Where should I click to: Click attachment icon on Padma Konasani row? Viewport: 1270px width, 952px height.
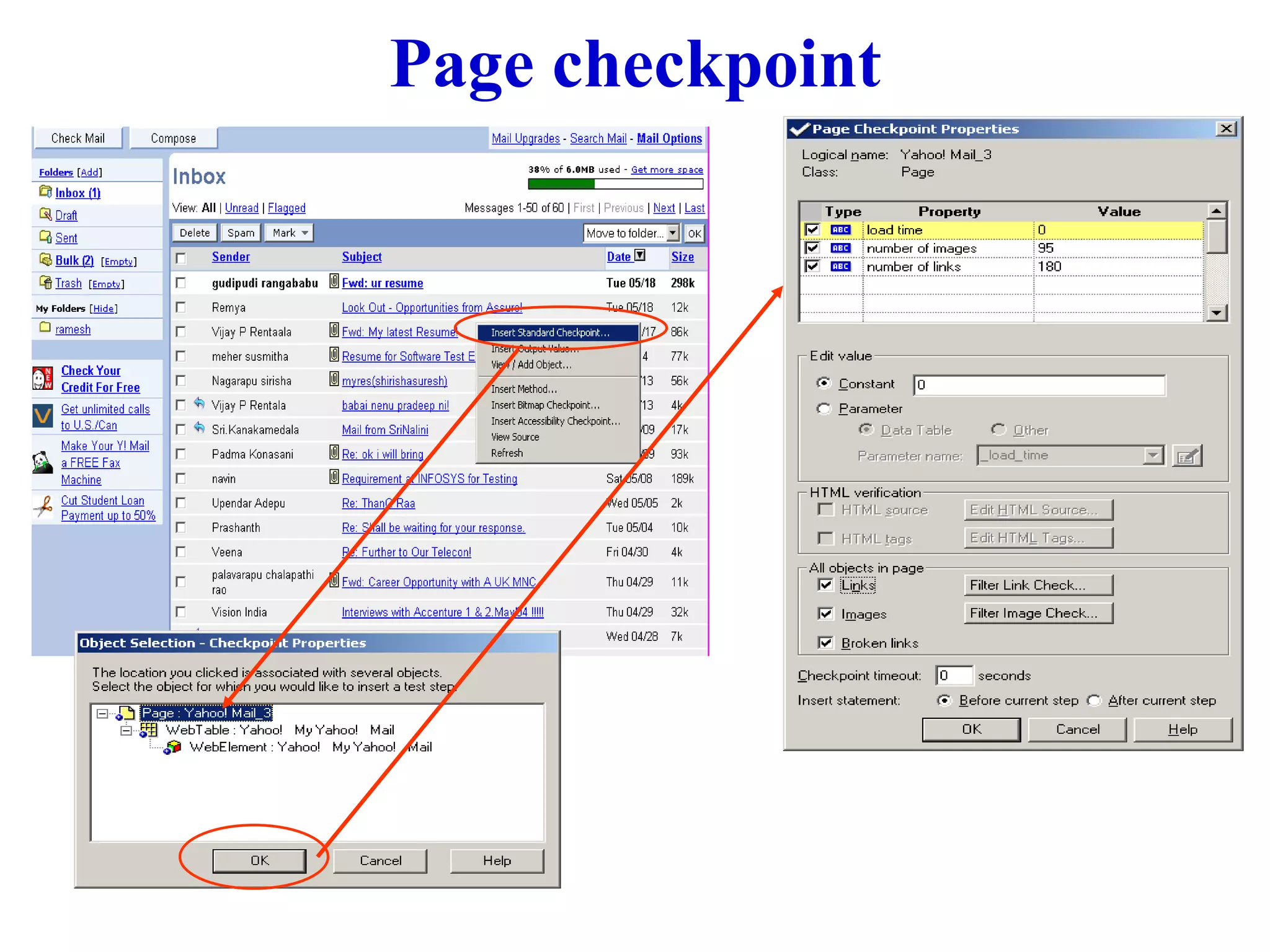pos(334,452)
